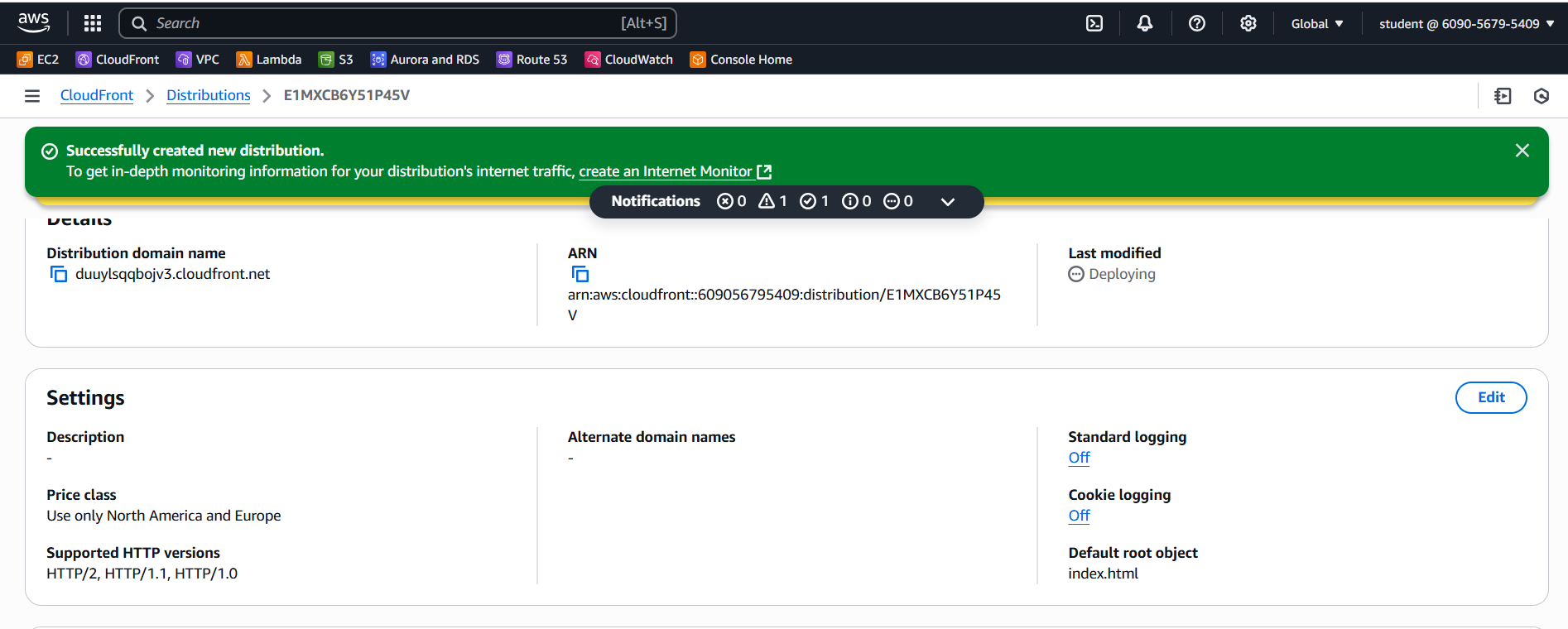Open the S3 bookmark
This screenshot has width=1568, height=629.
[x=336, y=60]
